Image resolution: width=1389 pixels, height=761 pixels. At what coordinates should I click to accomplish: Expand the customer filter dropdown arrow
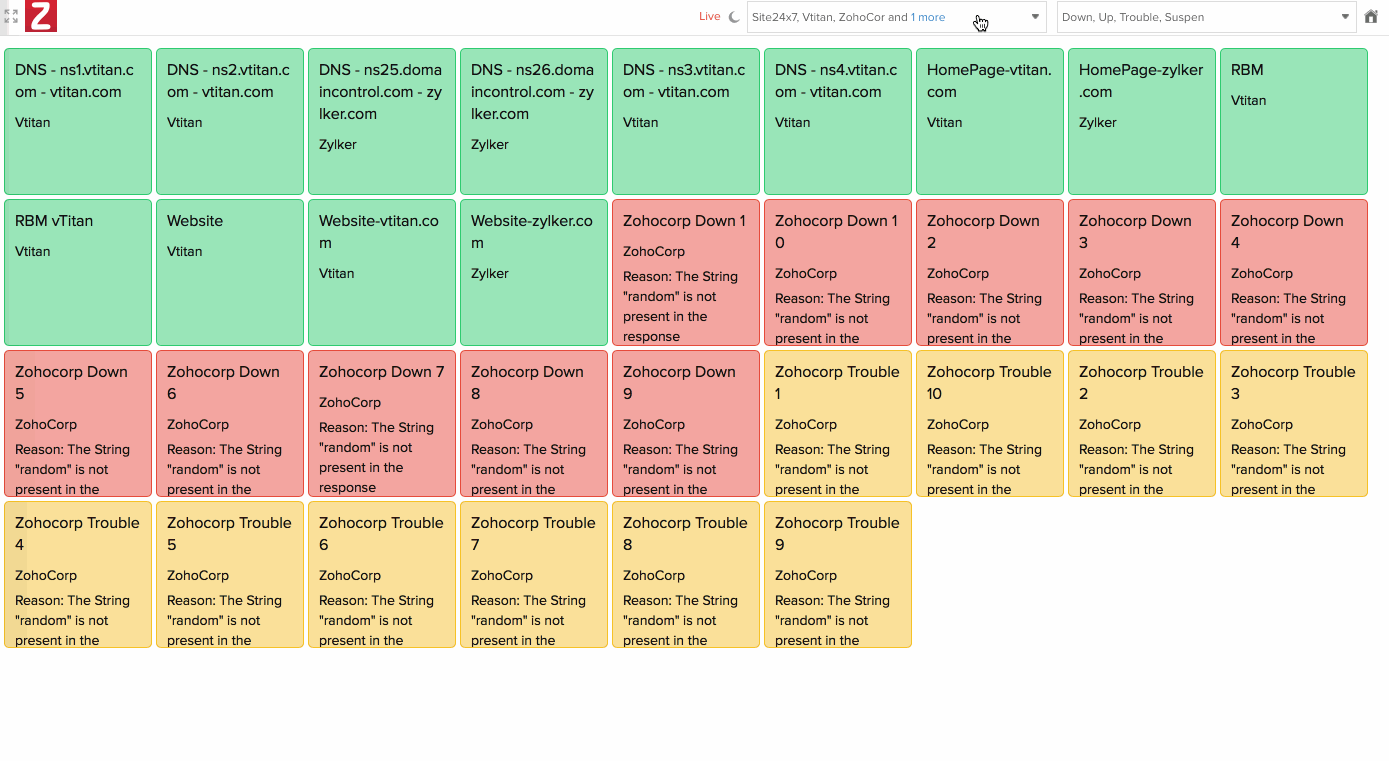(1035, 17)
